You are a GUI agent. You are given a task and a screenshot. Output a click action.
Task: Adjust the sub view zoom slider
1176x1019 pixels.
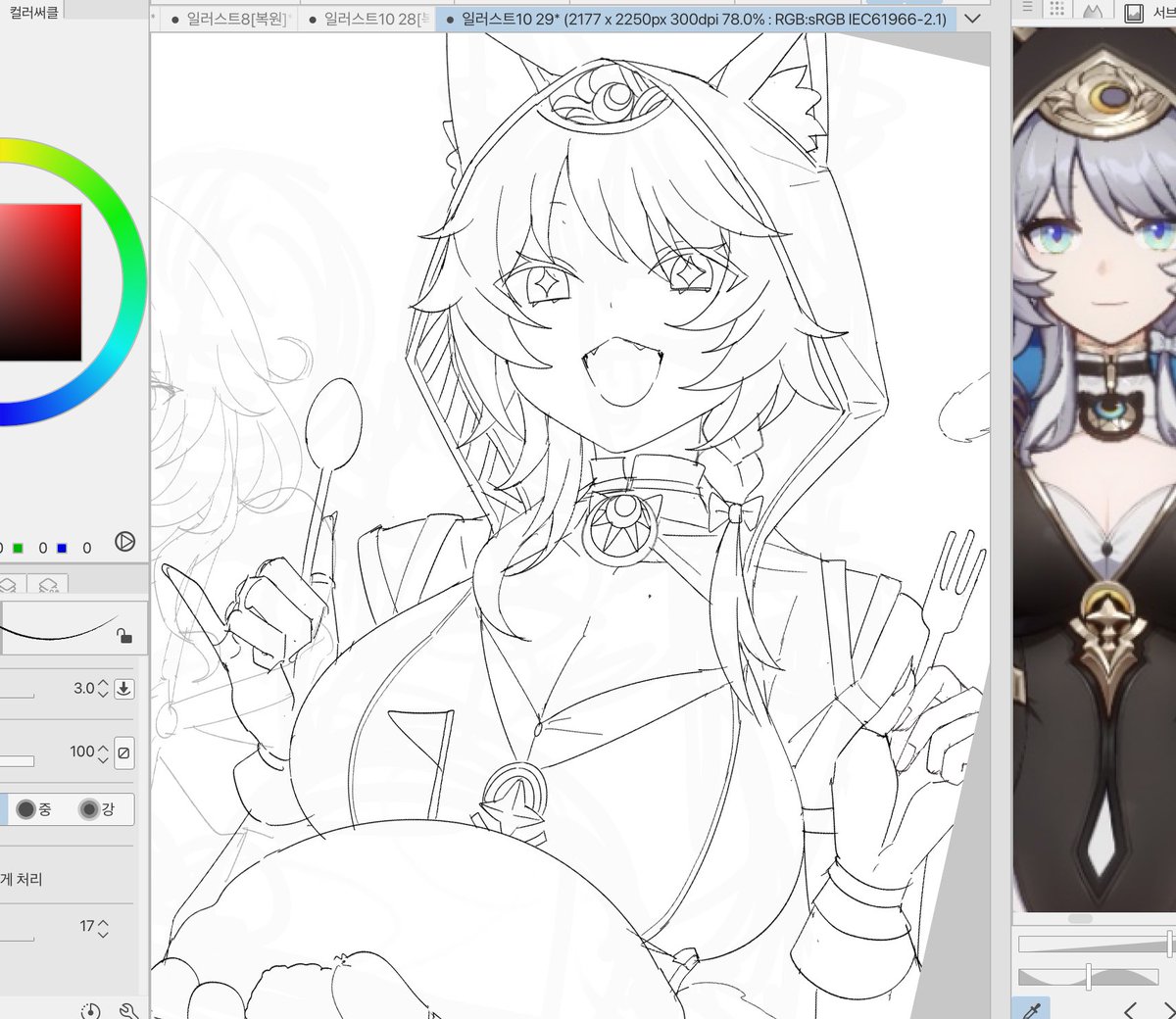point(1095,944)
